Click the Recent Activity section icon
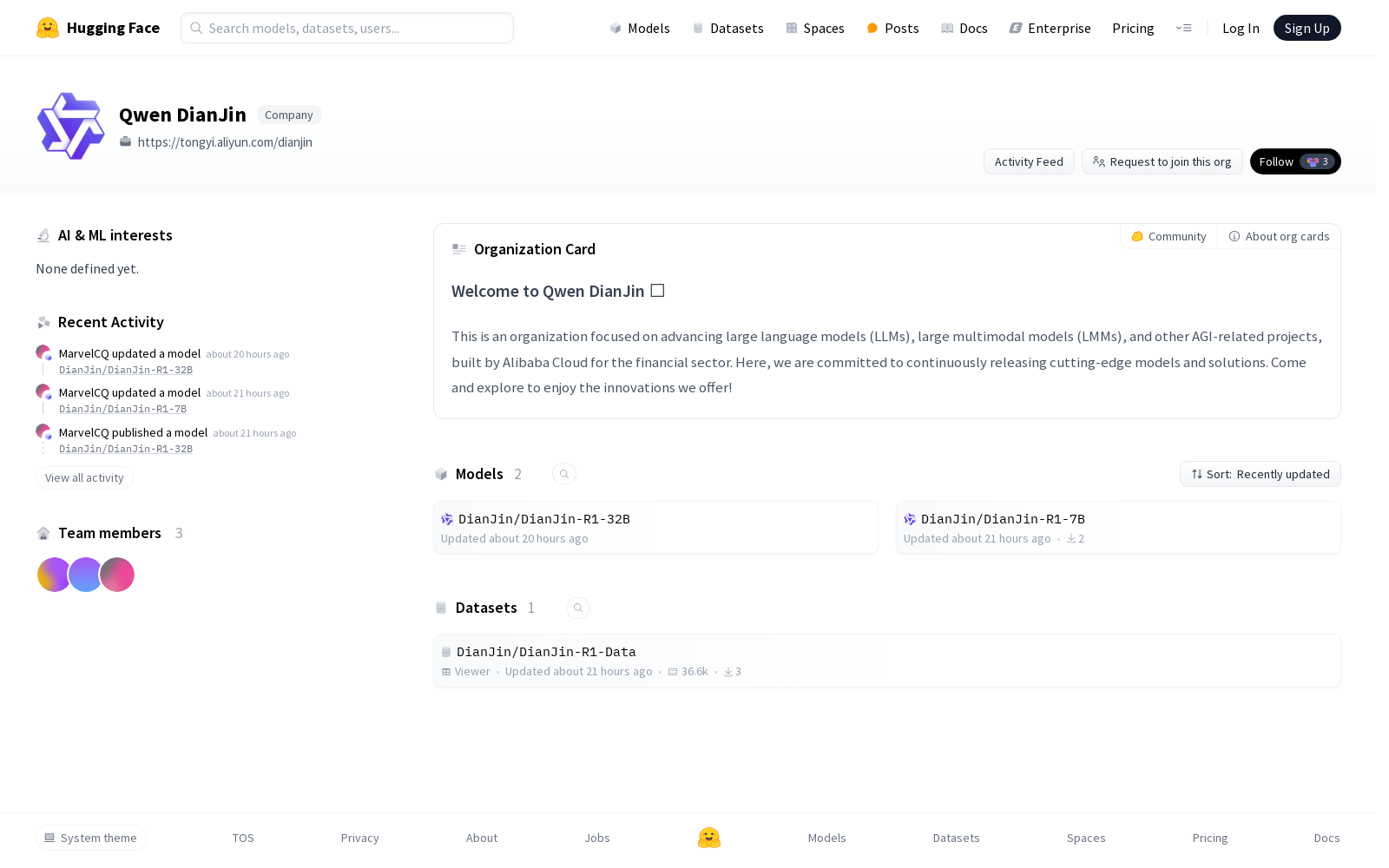The width and height of the screenshot is (1389, 868). tap(43, 322)
